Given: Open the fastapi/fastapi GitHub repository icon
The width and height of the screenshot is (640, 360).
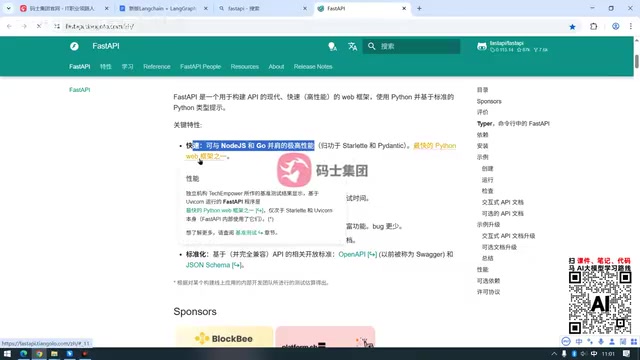Looking at the screenshot, I should click(x=482, y=47).
